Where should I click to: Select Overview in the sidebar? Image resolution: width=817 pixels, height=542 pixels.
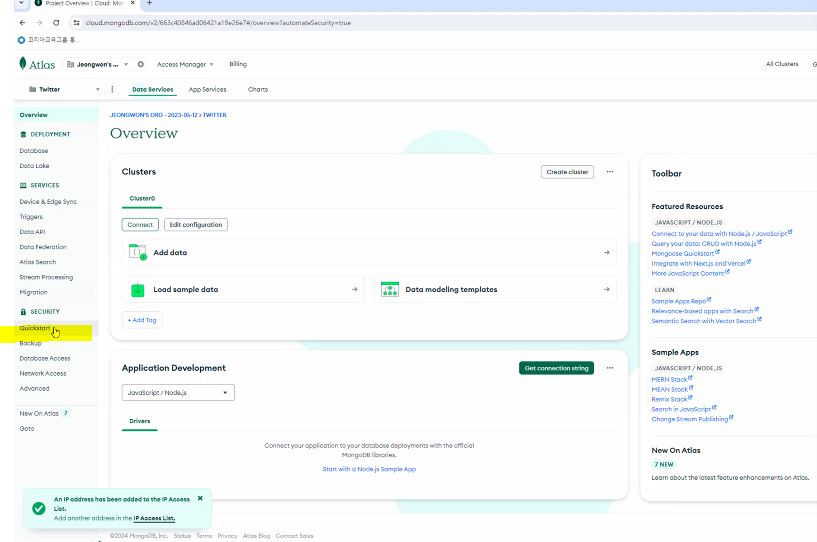56,115
